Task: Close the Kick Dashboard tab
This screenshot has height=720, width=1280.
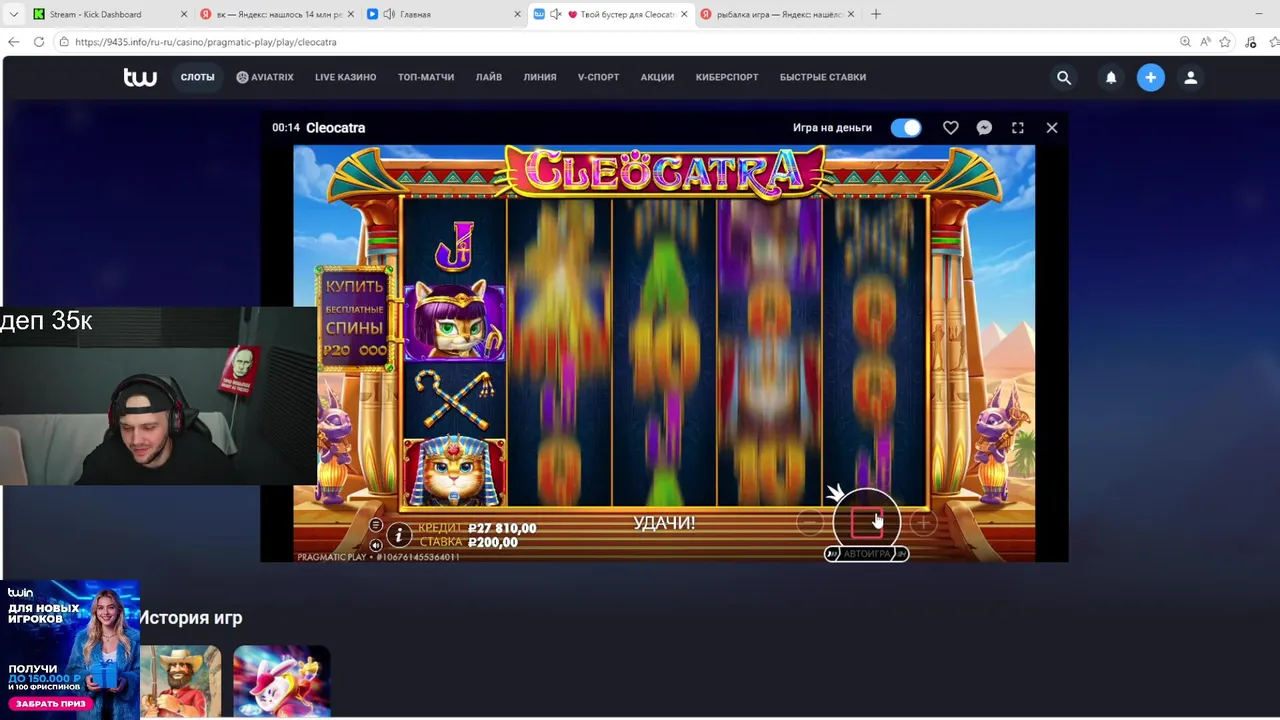Action: [184, 14]
